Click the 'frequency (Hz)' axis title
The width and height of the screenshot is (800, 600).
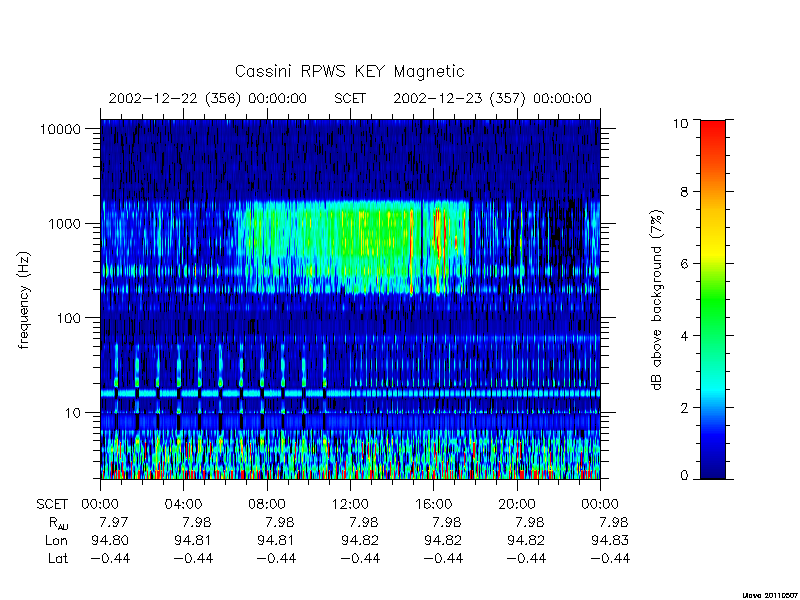point(23,300)
